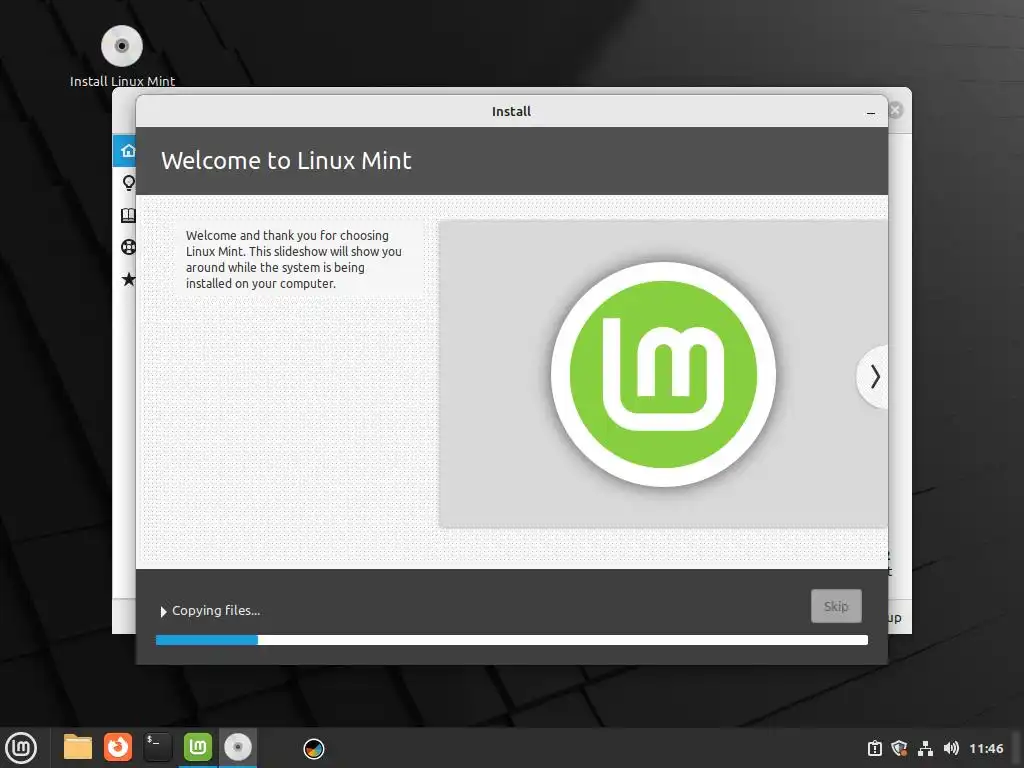Open the lifebuoy Help sidebar icon

point(128,247)
